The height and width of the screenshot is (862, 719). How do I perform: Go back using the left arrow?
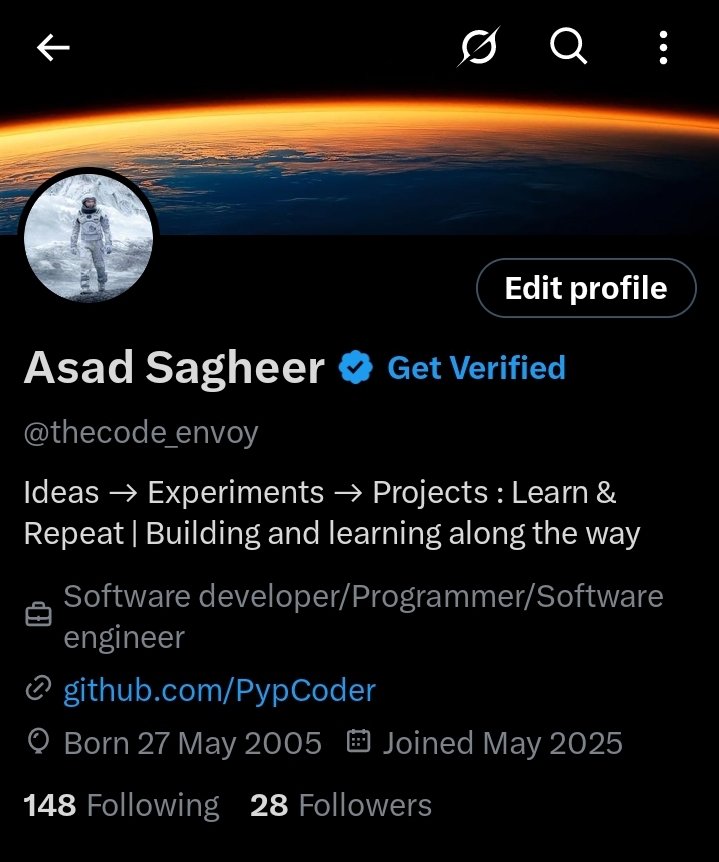pyautogui.click(x=53, y=47)
